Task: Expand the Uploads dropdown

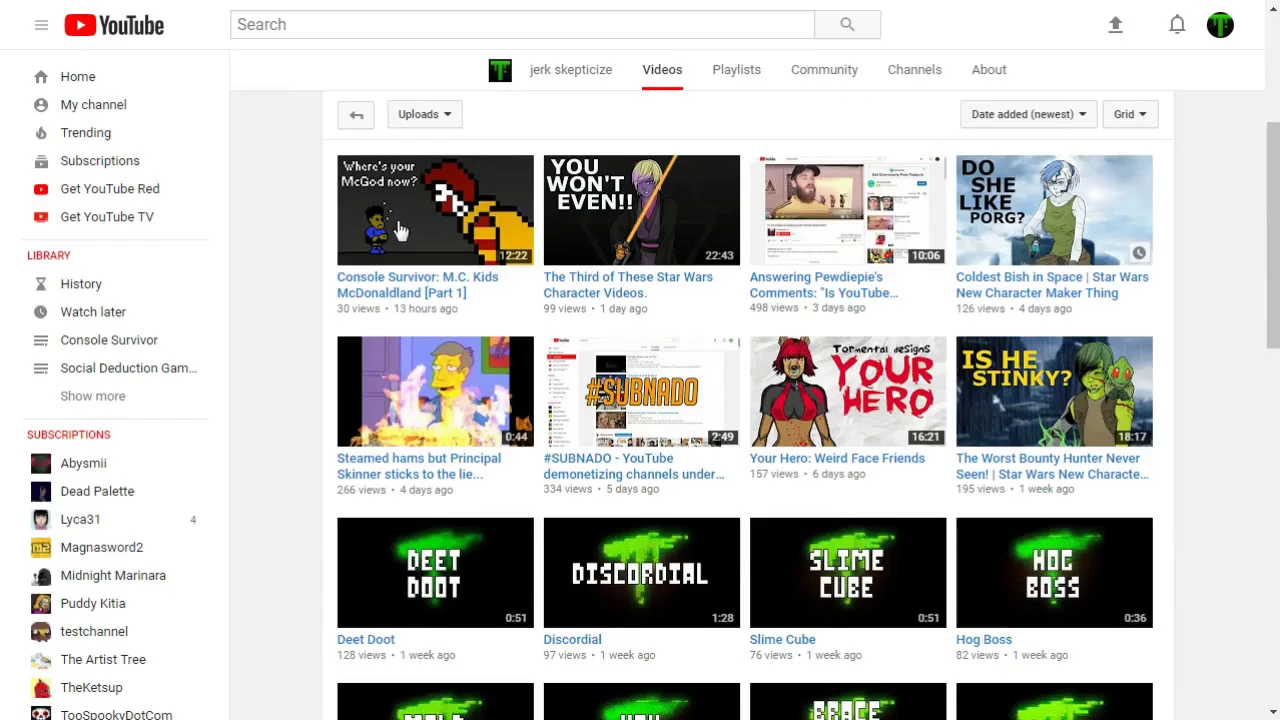Action: tap(424, 115)
